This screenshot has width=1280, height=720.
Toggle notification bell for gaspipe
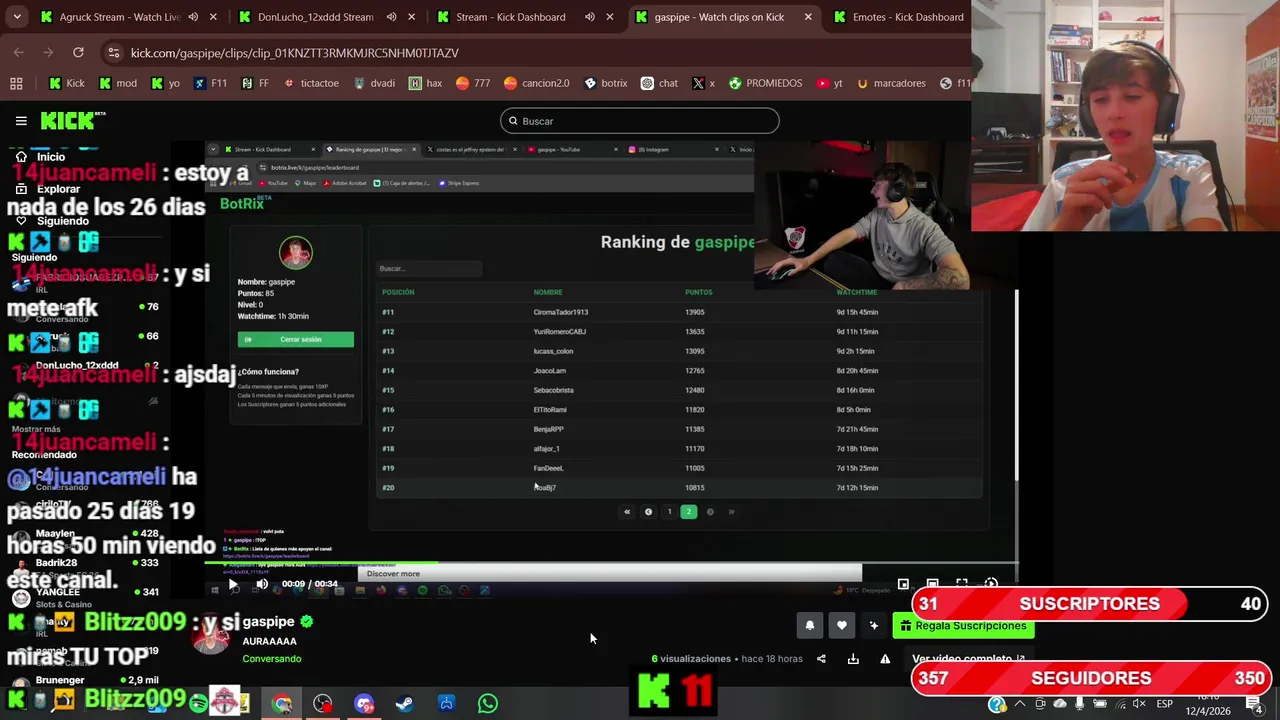point(810,626)
